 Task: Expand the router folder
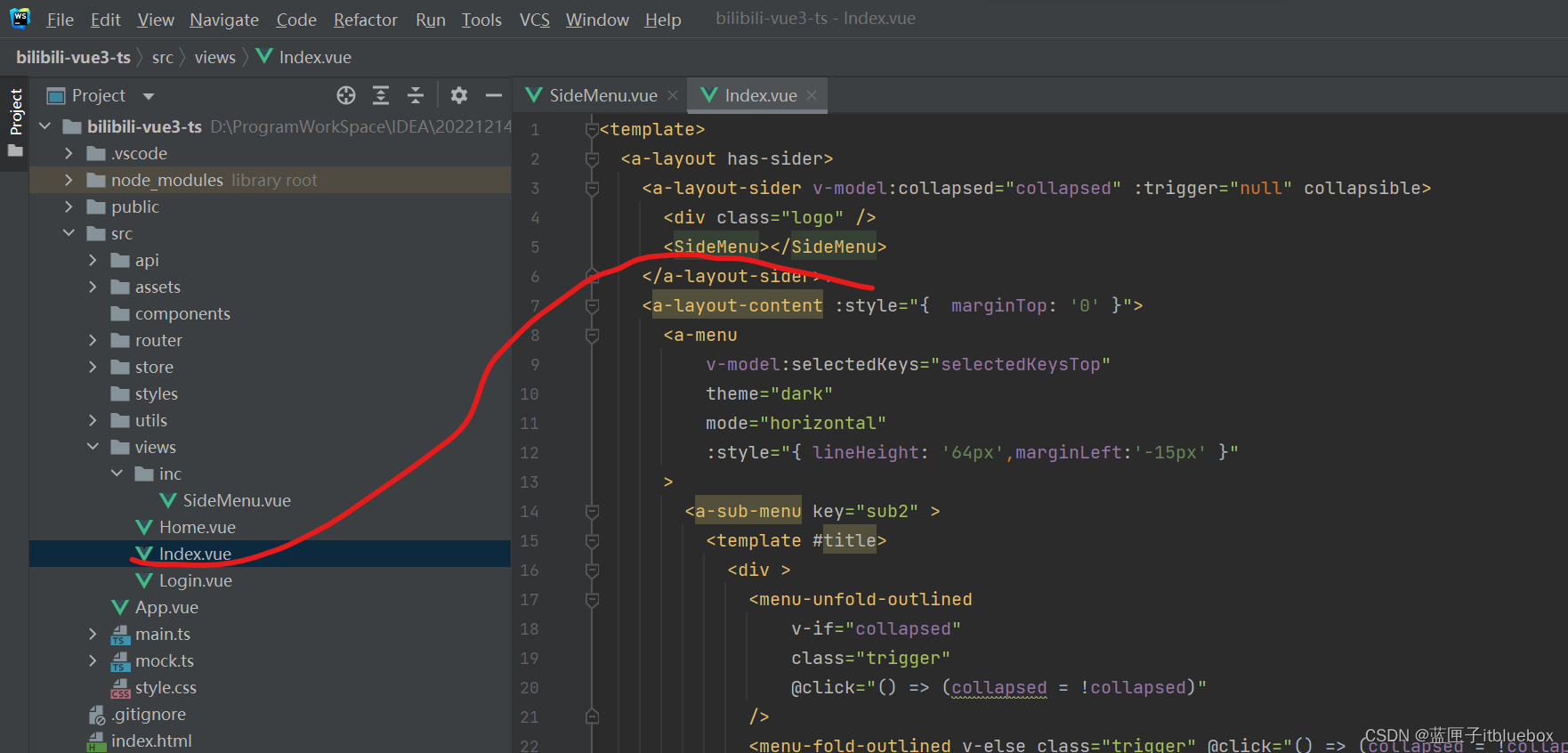pyautogui.click(x=93, y=340)
